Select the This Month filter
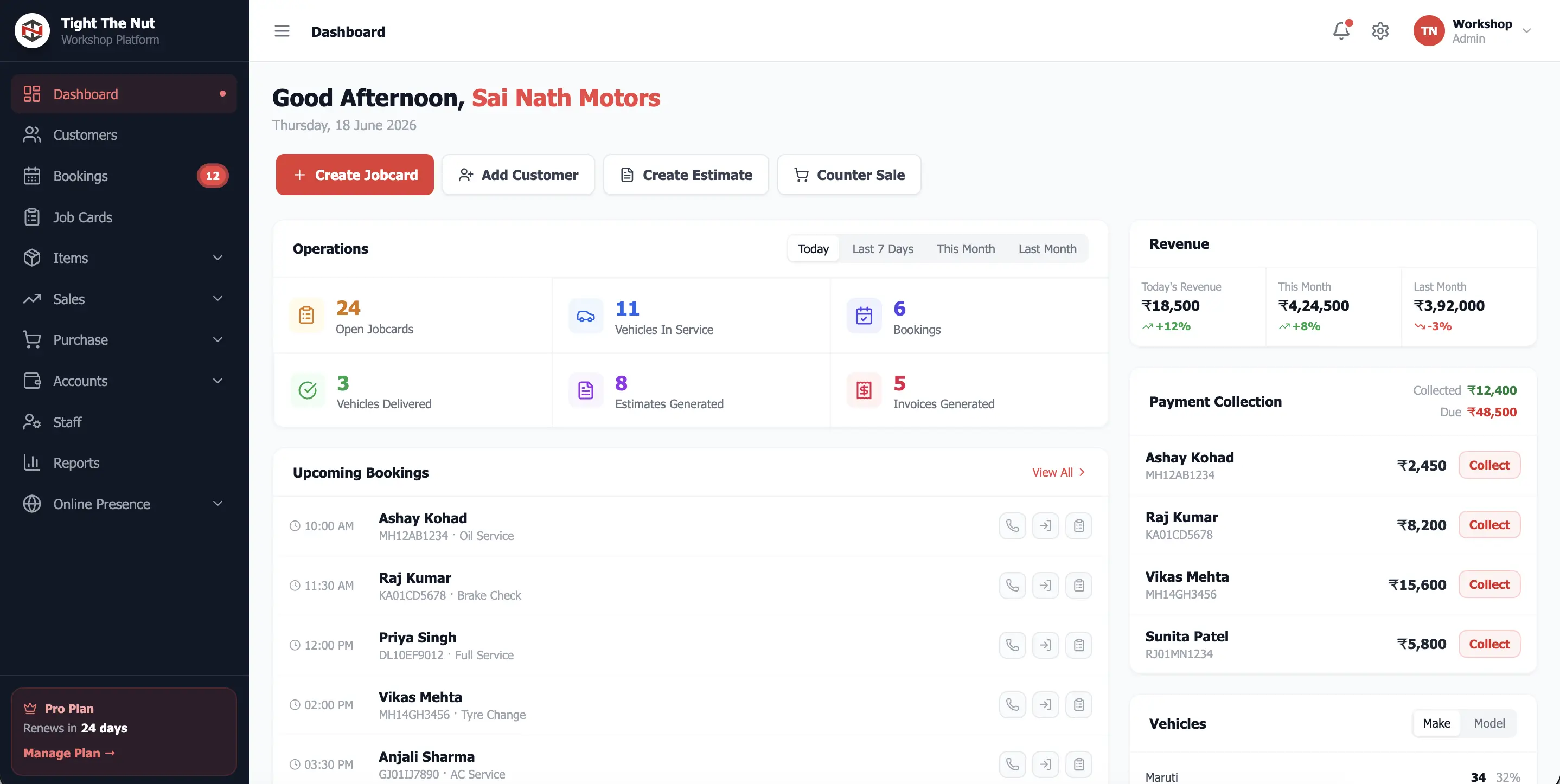 [x=966, y=249]
